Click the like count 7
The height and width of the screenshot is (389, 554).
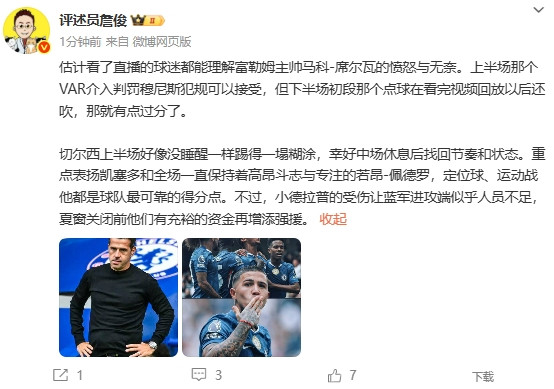[x=353, y=375]
